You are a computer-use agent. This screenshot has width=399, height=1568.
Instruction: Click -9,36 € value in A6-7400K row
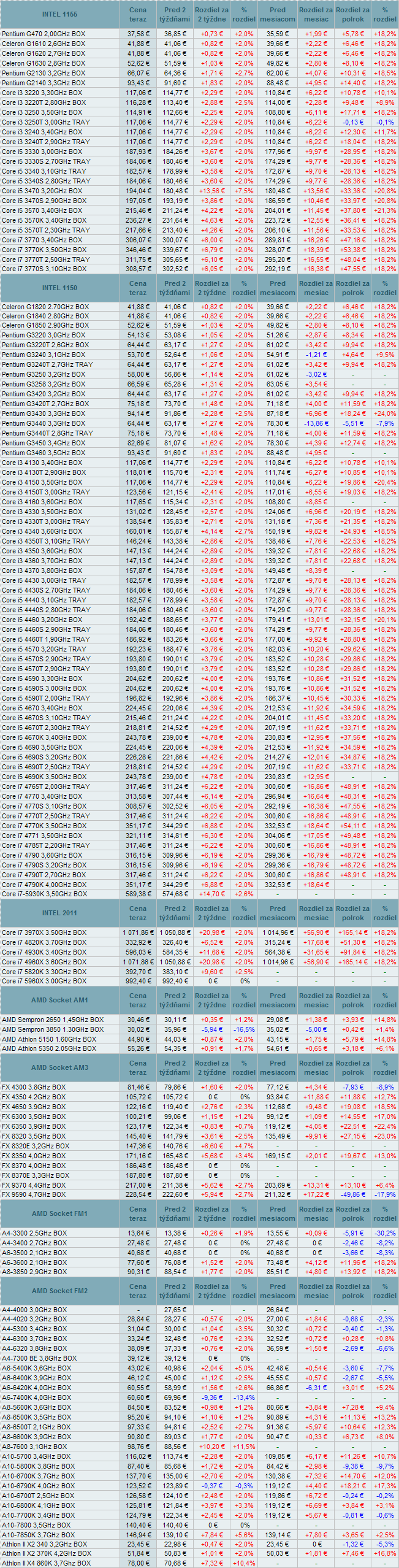212,1397
